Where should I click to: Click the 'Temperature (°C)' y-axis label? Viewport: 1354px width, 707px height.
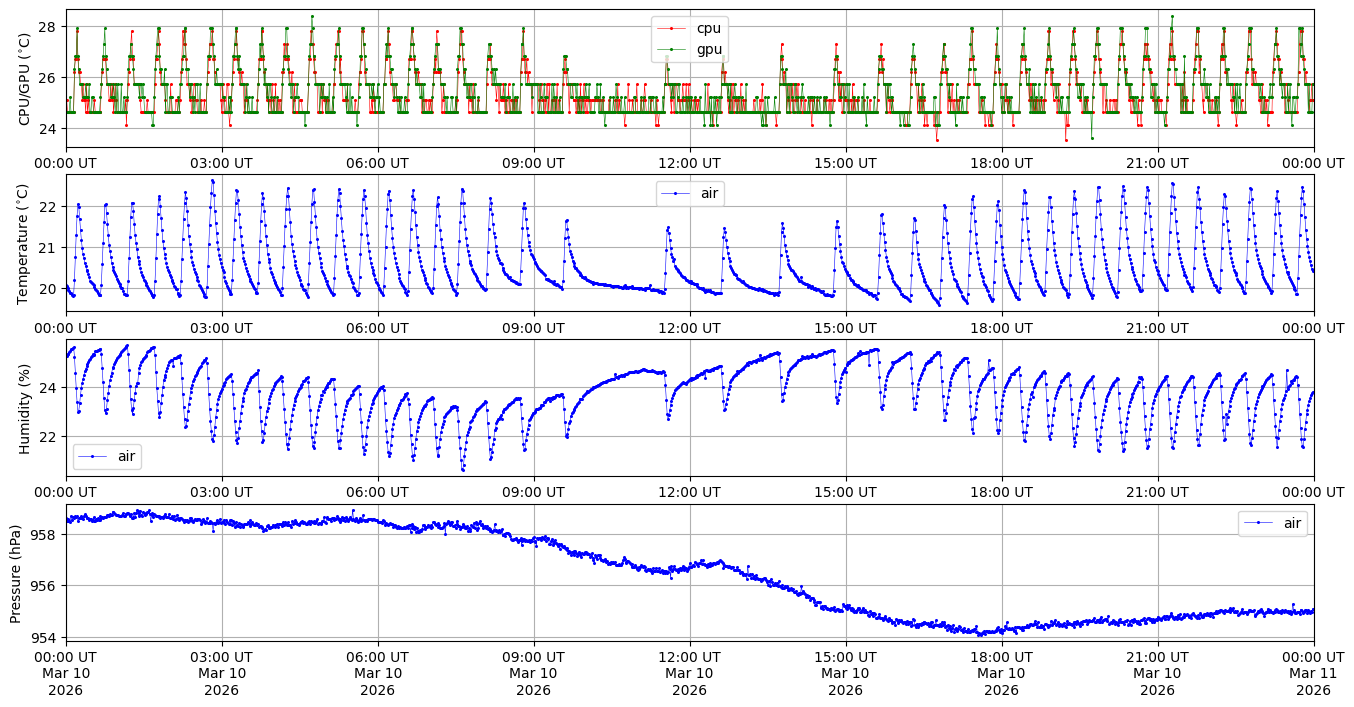(25, 243)
